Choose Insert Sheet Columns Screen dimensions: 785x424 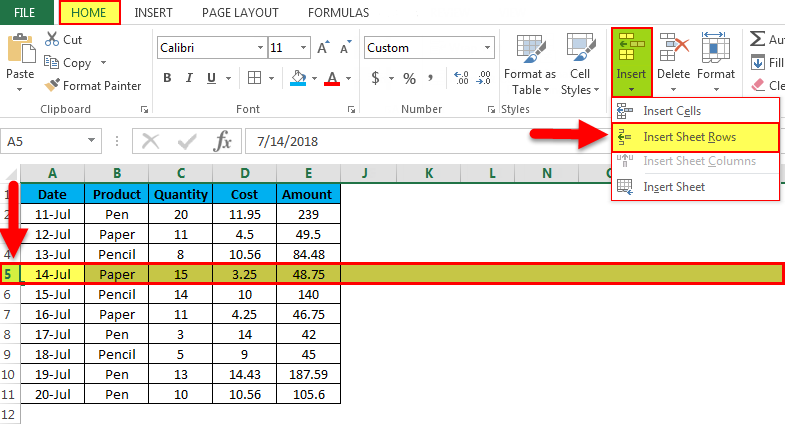[x=695, y=161]
